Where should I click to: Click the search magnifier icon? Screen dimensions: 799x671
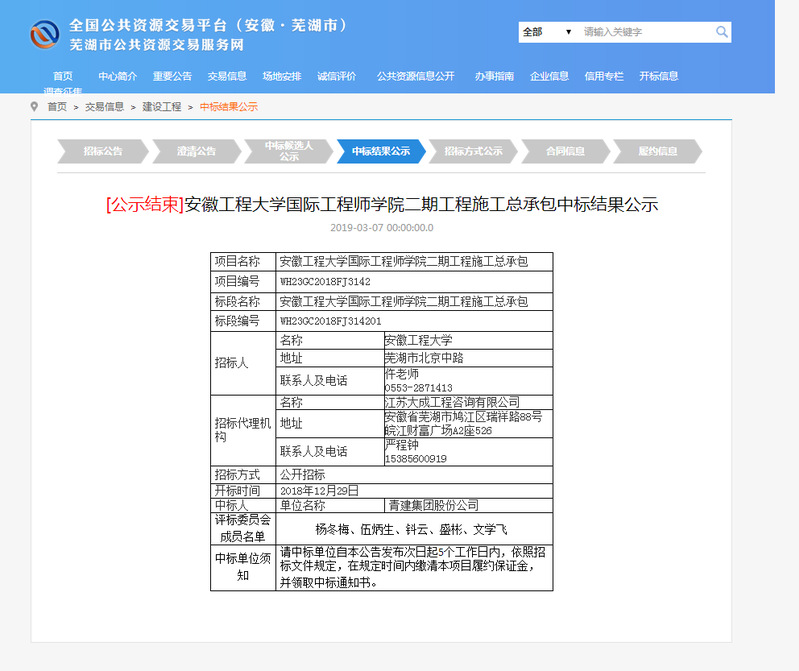(x=722, y=32)
